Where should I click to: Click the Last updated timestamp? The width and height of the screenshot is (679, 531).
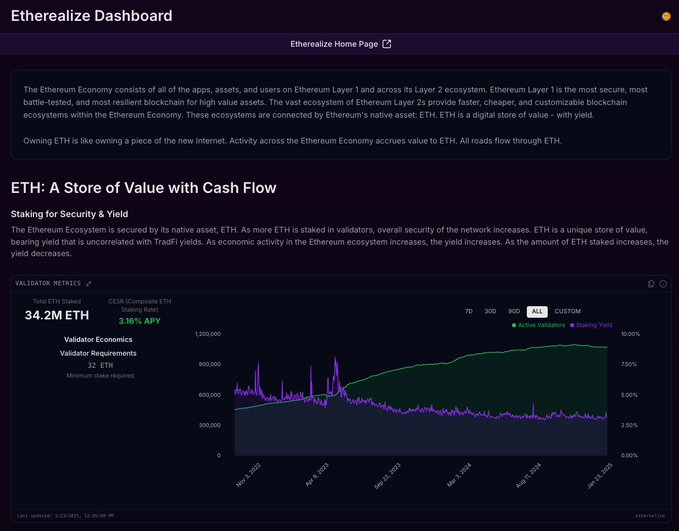pyautogui.click(x=65, y=516)
